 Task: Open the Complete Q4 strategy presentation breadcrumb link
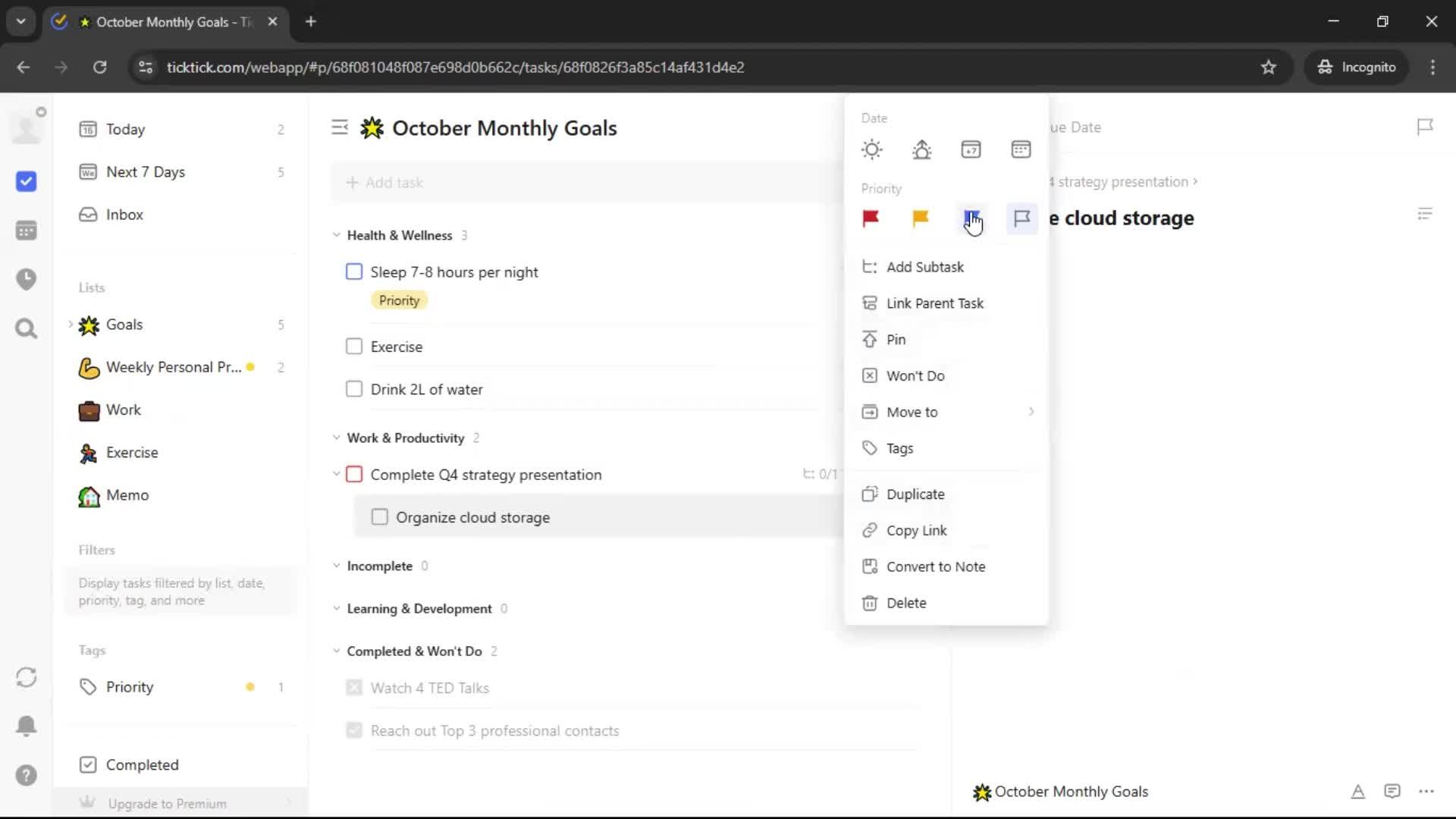[x=1122, y=182]
